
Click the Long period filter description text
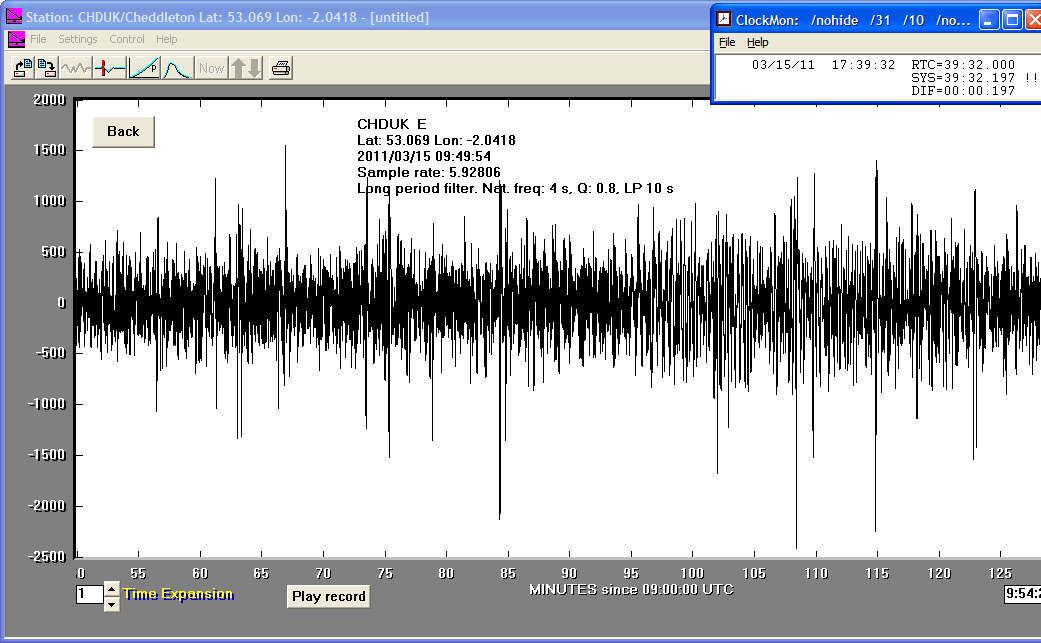click(x=515, y=188)
